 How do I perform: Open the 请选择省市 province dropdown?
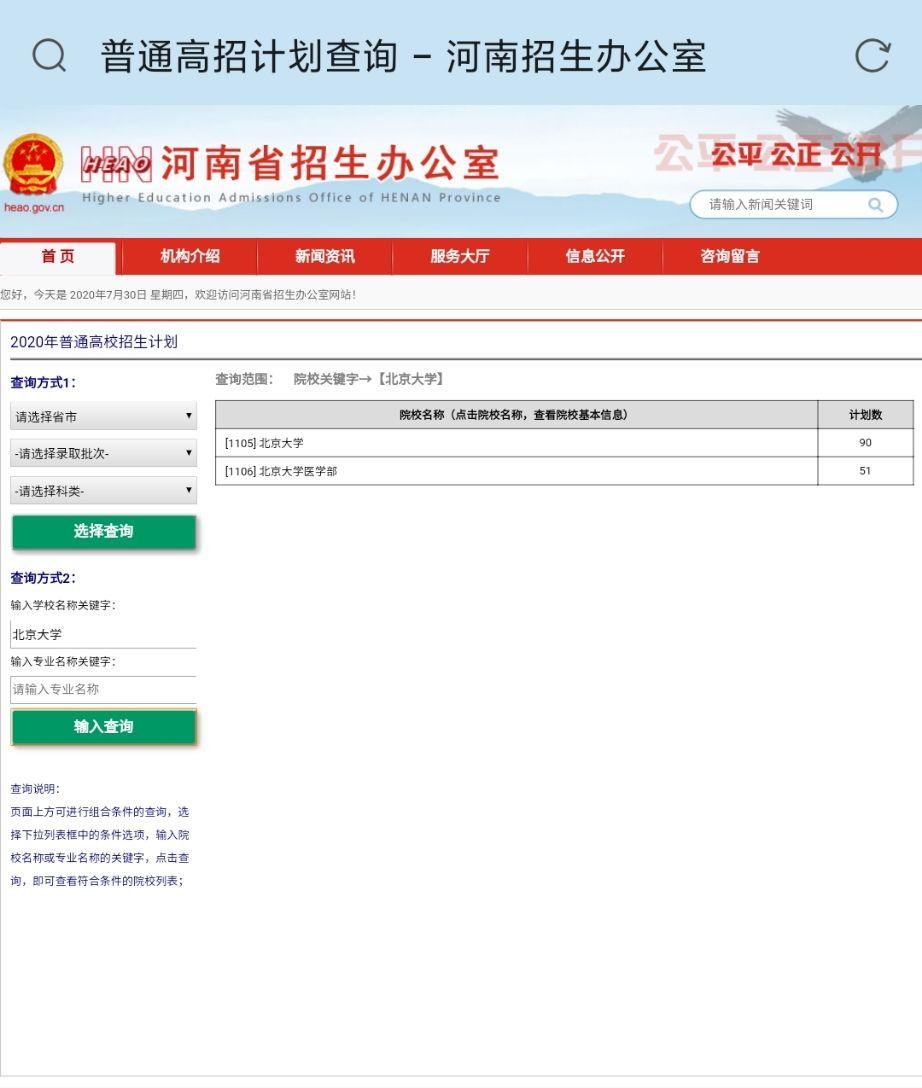point(103,416)
